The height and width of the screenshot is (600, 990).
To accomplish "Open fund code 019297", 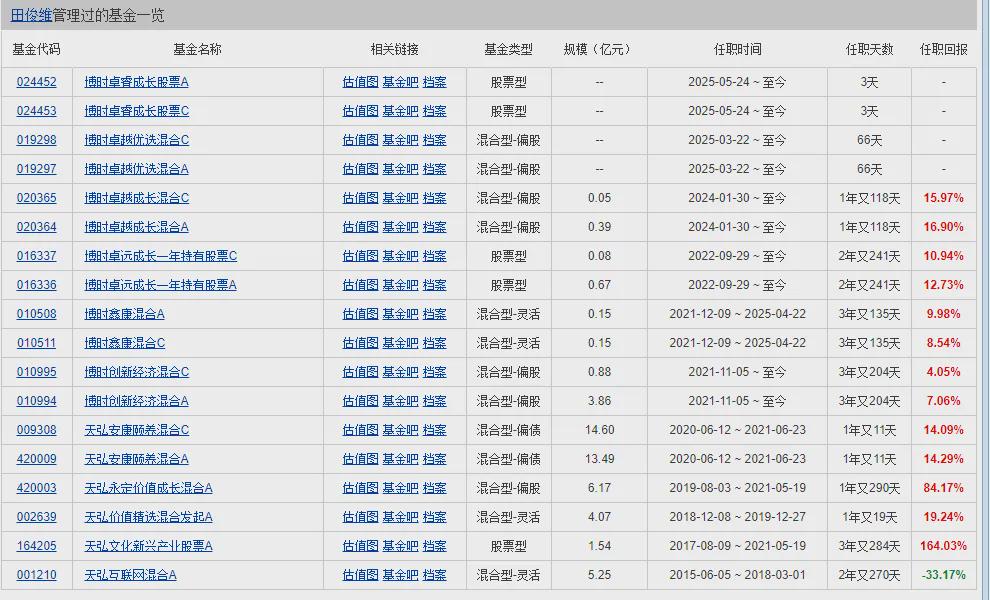I will click(x=37, y=169).
